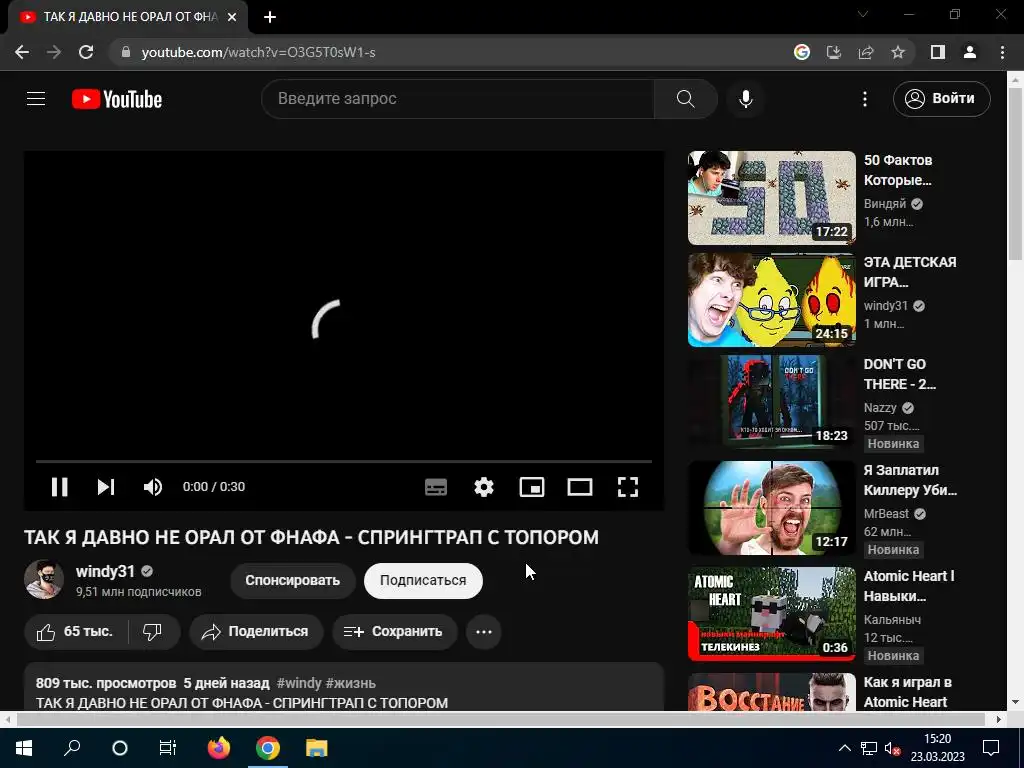Click the address bar URL
This screenshot has height=768, width=1024.
pos(258,52)
